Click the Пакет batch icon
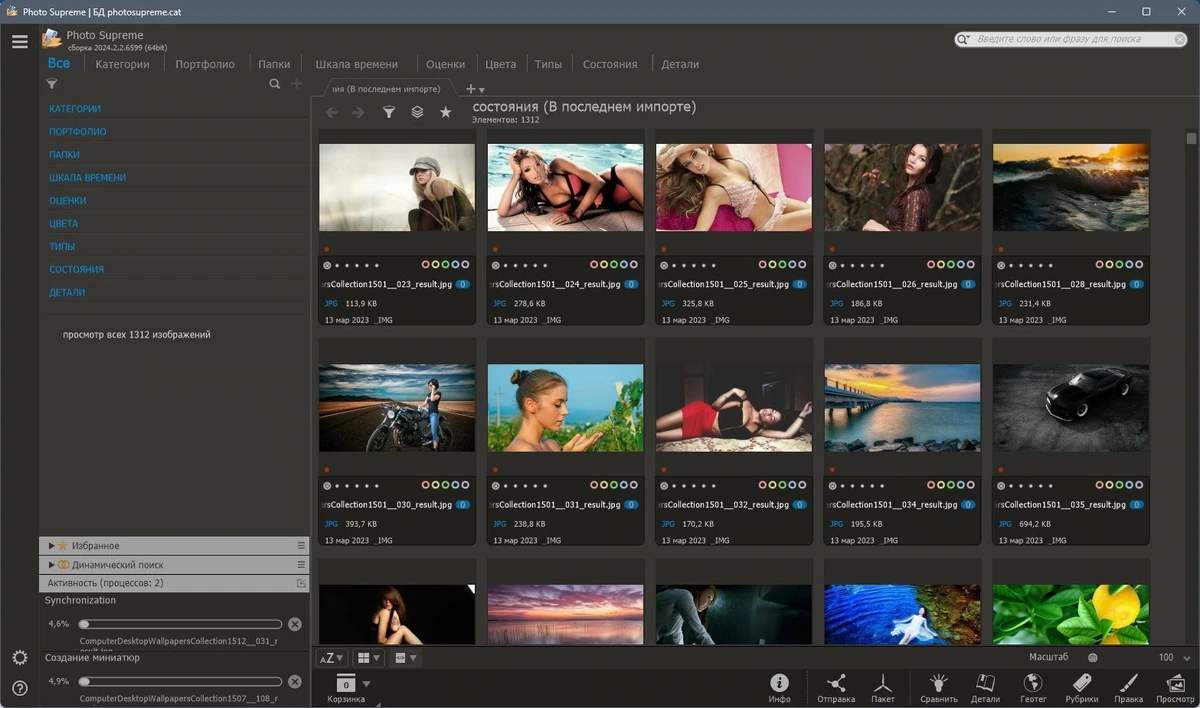The width and height of the screenshot is (1200, 708). [883, 687]
